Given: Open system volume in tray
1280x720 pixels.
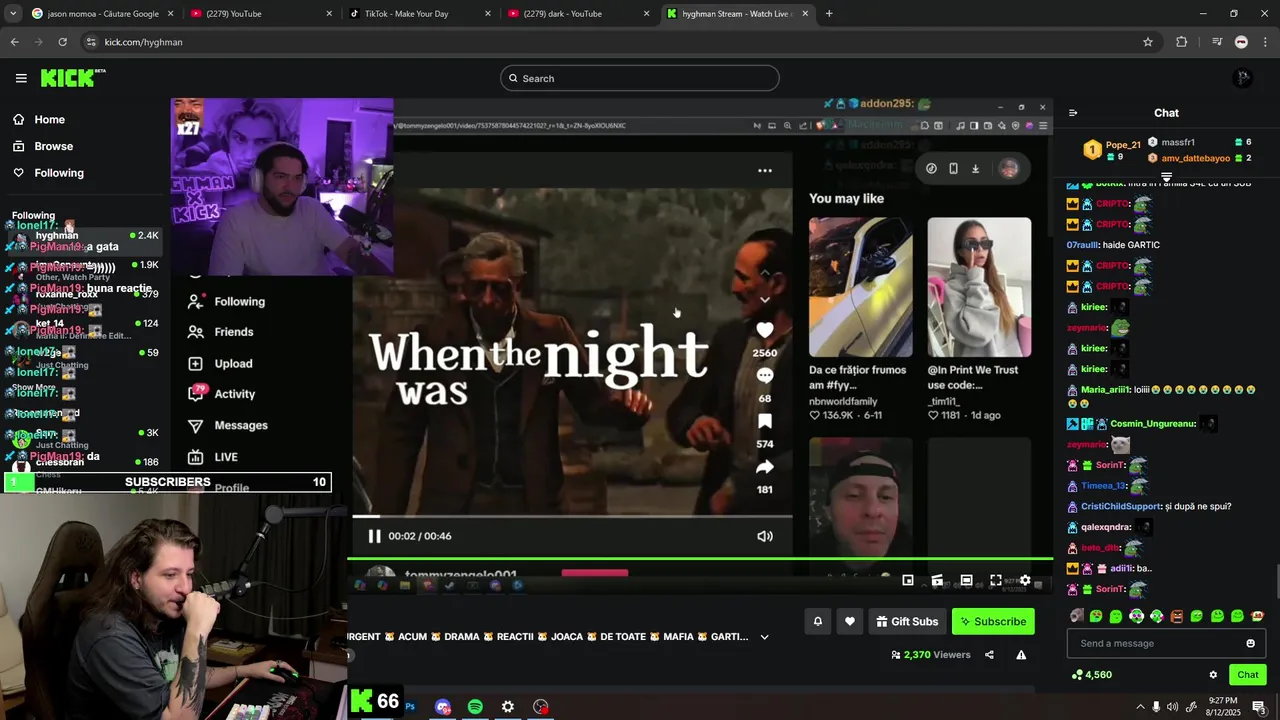Looking at the screenshot, I should pyautogui.click(x=1172, y=707).
